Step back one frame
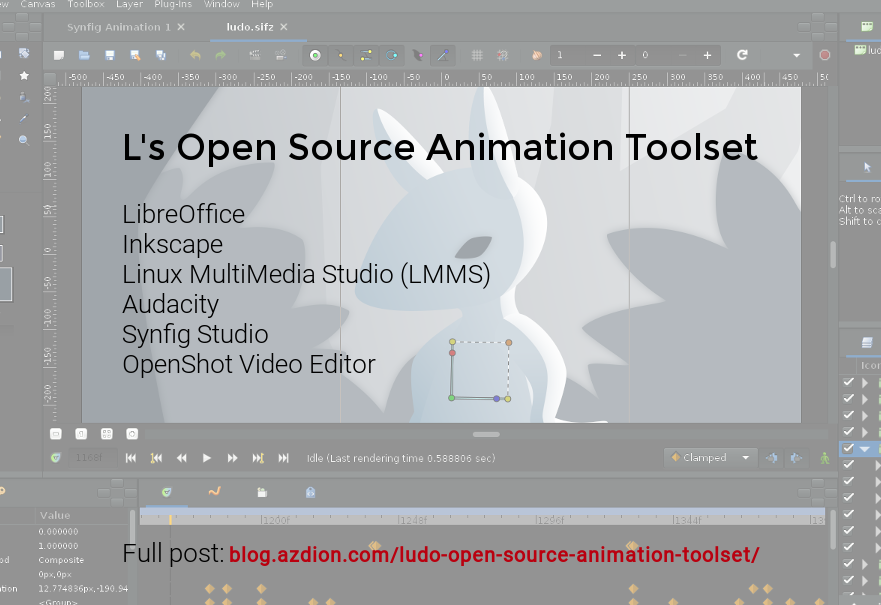881x605 pixels. 181,458
